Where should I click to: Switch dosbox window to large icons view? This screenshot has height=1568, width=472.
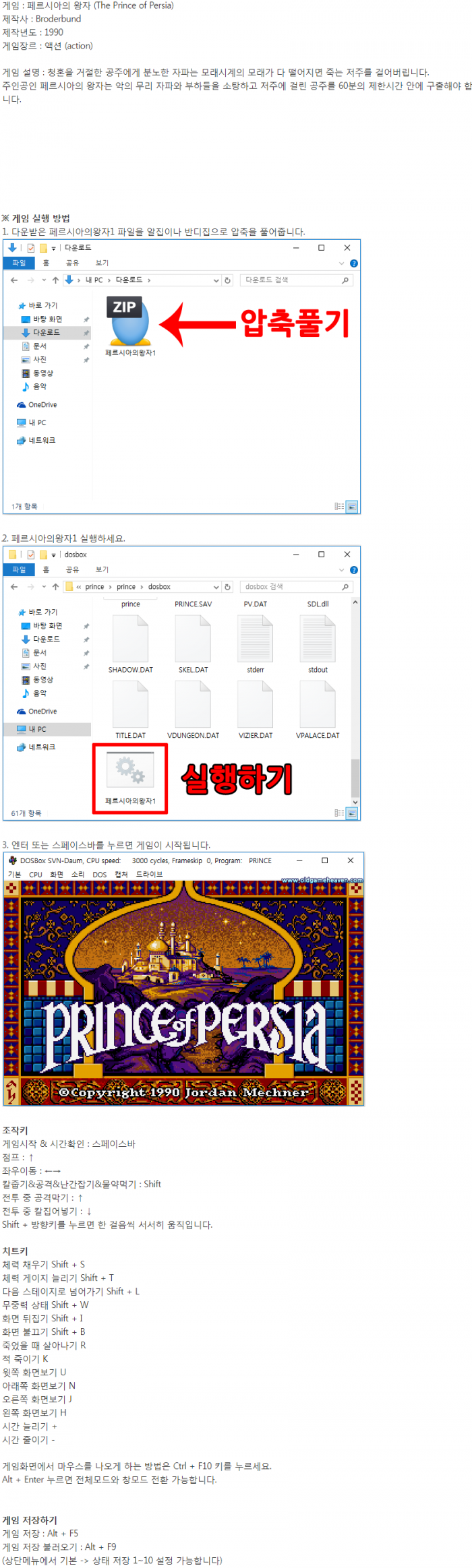[352, 813]
